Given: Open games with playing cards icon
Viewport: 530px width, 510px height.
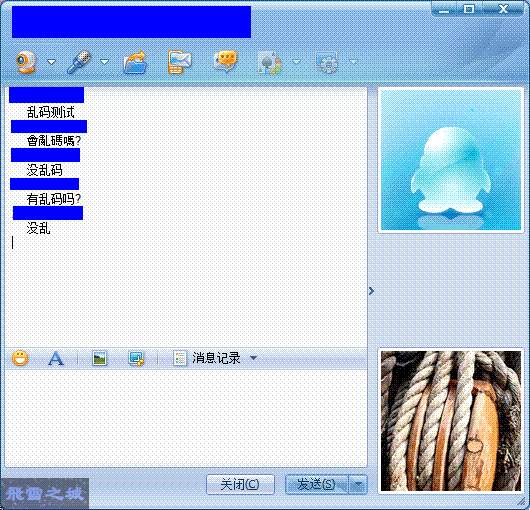Looking at the screenshot, I should 269,62.
